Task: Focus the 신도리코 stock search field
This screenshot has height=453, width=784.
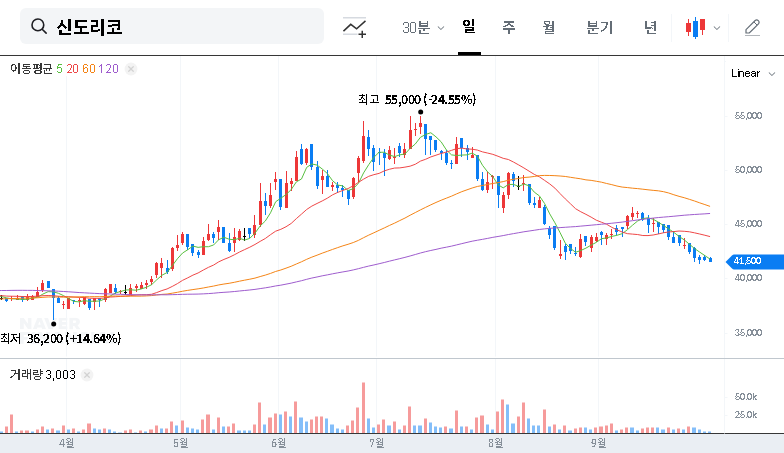Action: tap(172, 26)
